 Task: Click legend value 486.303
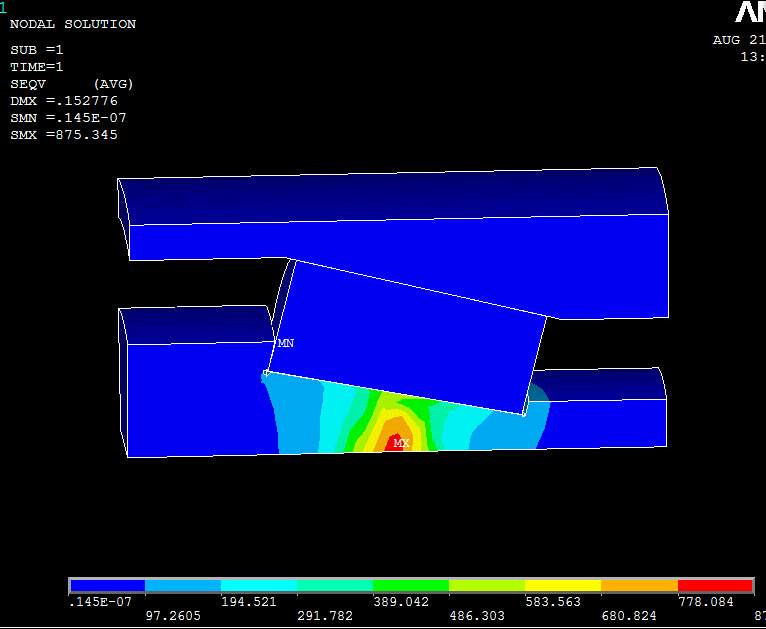[477, 616]
